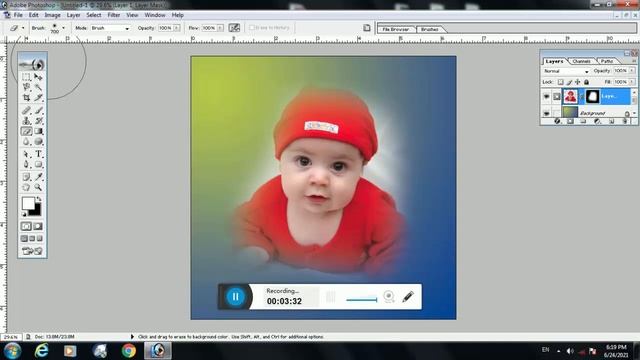Pause the screen recording
This screenshot has width=640, height=360.
(235, 297)
